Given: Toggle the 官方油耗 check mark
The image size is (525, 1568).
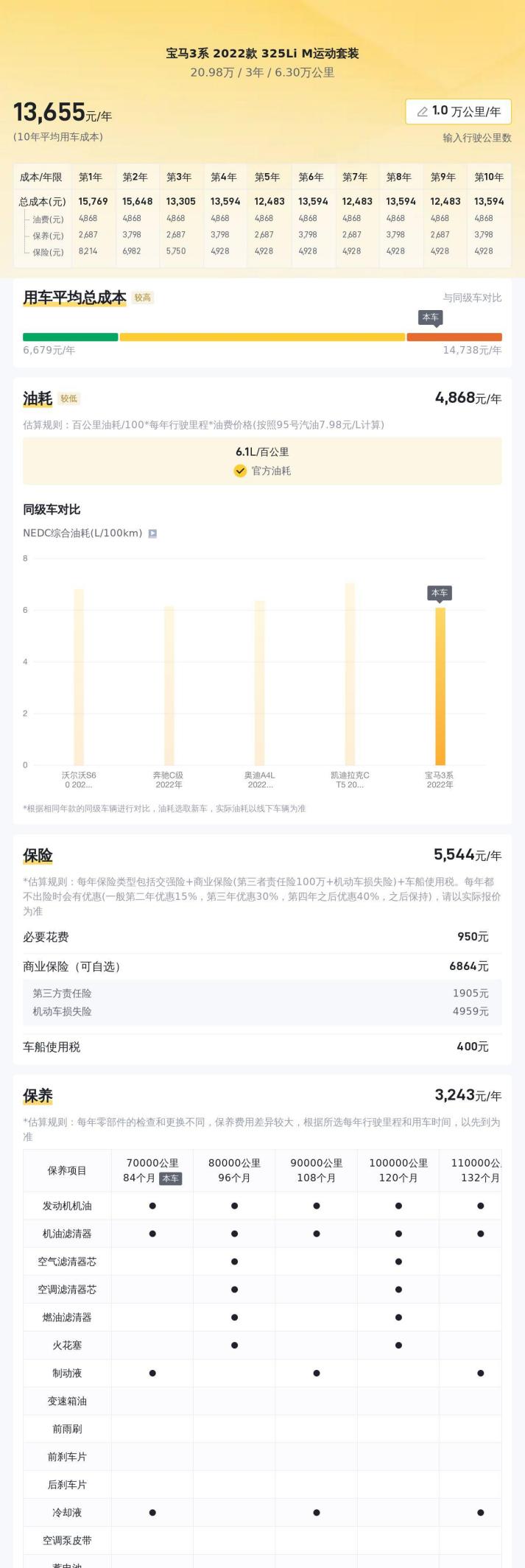Looking at the screenshot, I should pyautogui.click(x=240, y=471).
